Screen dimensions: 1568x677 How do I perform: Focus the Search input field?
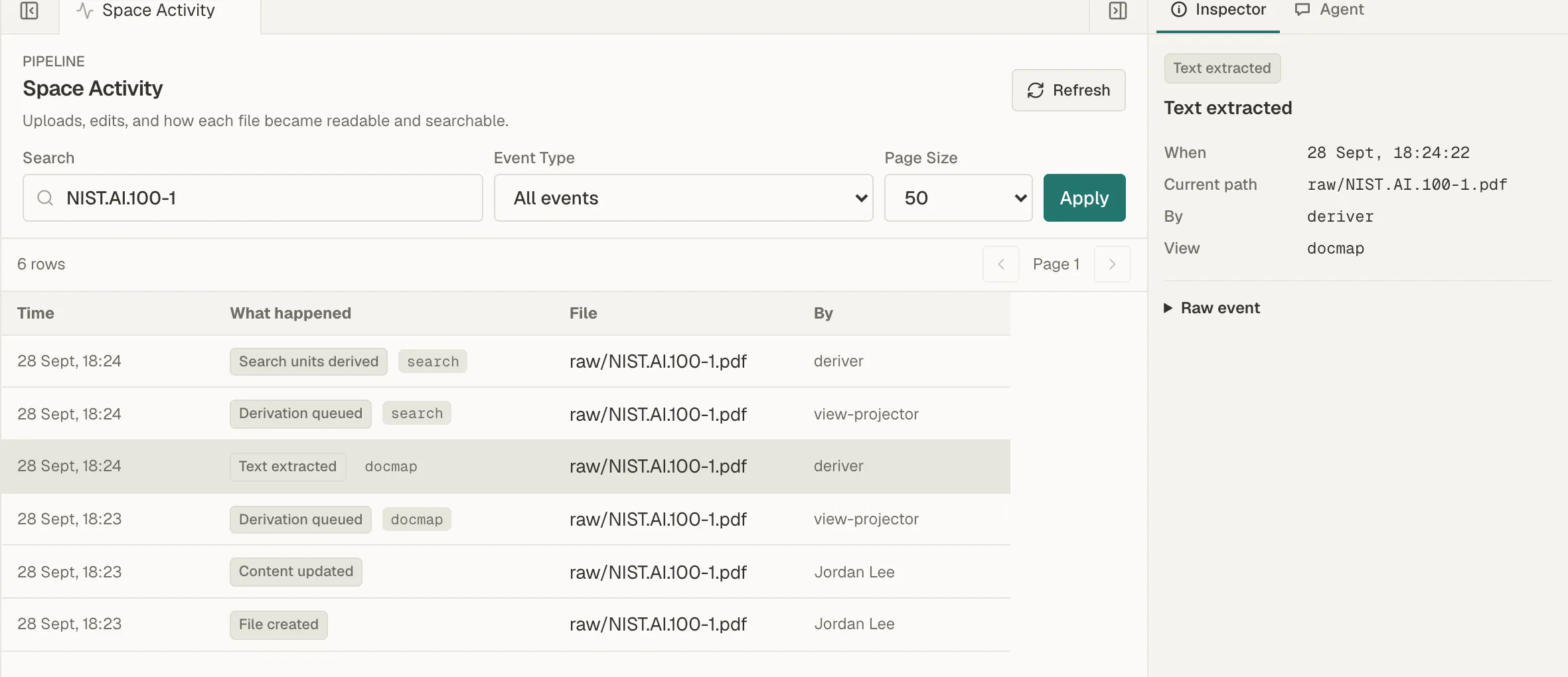[x=252, y=198]
